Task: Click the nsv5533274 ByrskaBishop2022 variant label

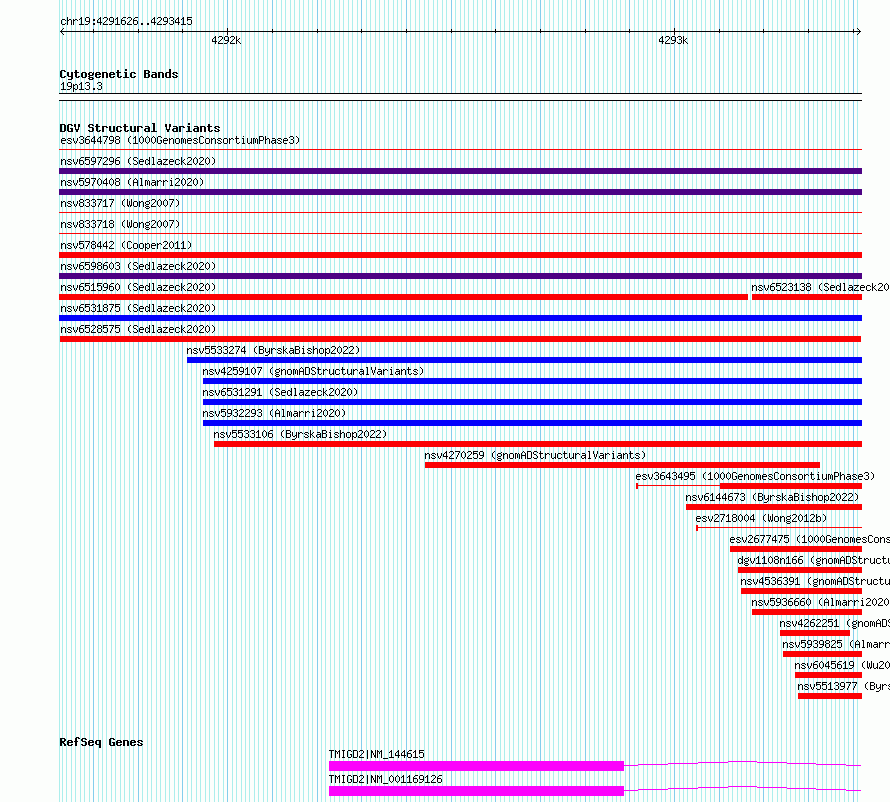Action: [274, 350]
